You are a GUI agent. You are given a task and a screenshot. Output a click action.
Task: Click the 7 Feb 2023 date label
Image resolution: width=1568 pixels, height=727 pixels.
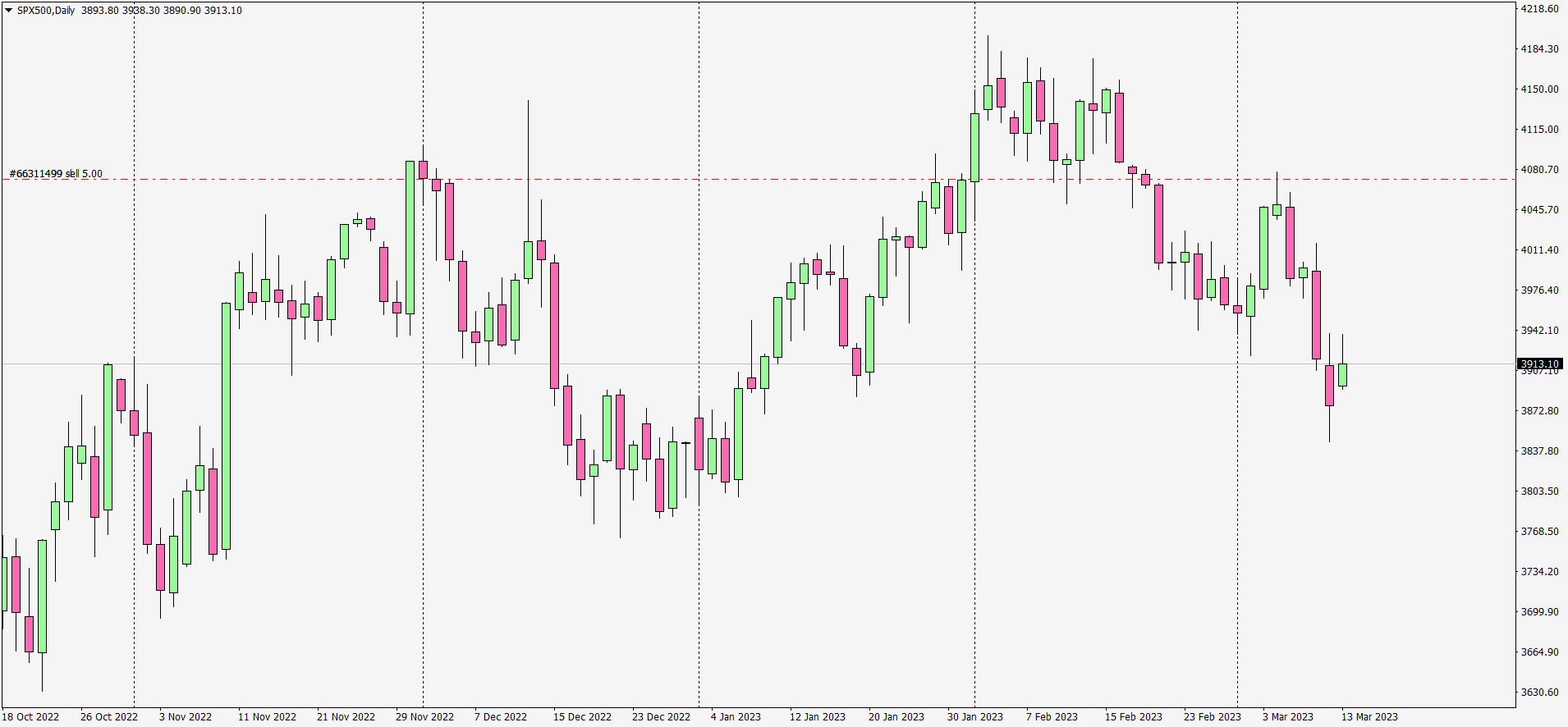(x=1052, y=717)
